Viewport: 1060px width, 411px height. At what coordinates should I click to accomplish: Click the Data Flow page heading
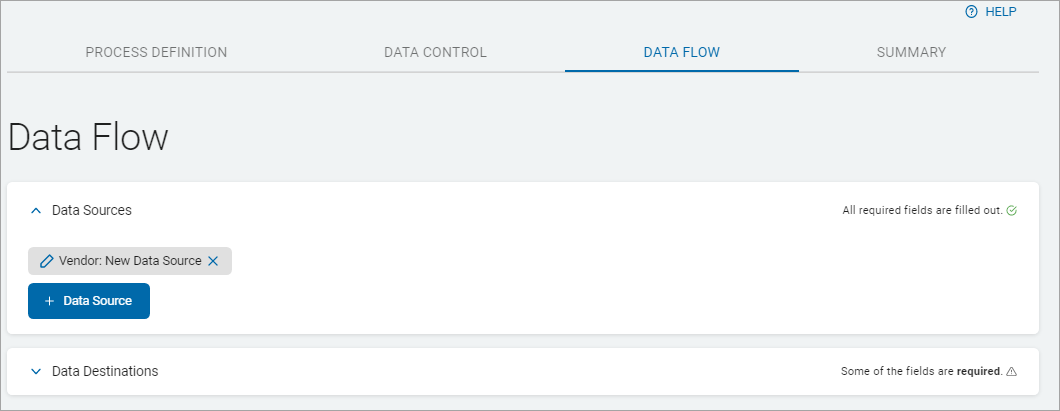coord(88,138)
